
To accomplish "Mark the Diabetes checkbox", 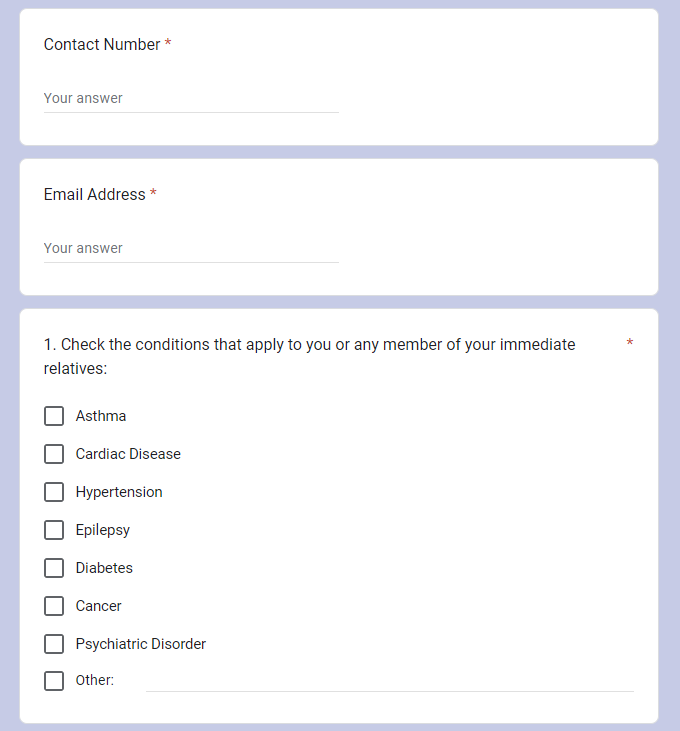I will point(54,568).
